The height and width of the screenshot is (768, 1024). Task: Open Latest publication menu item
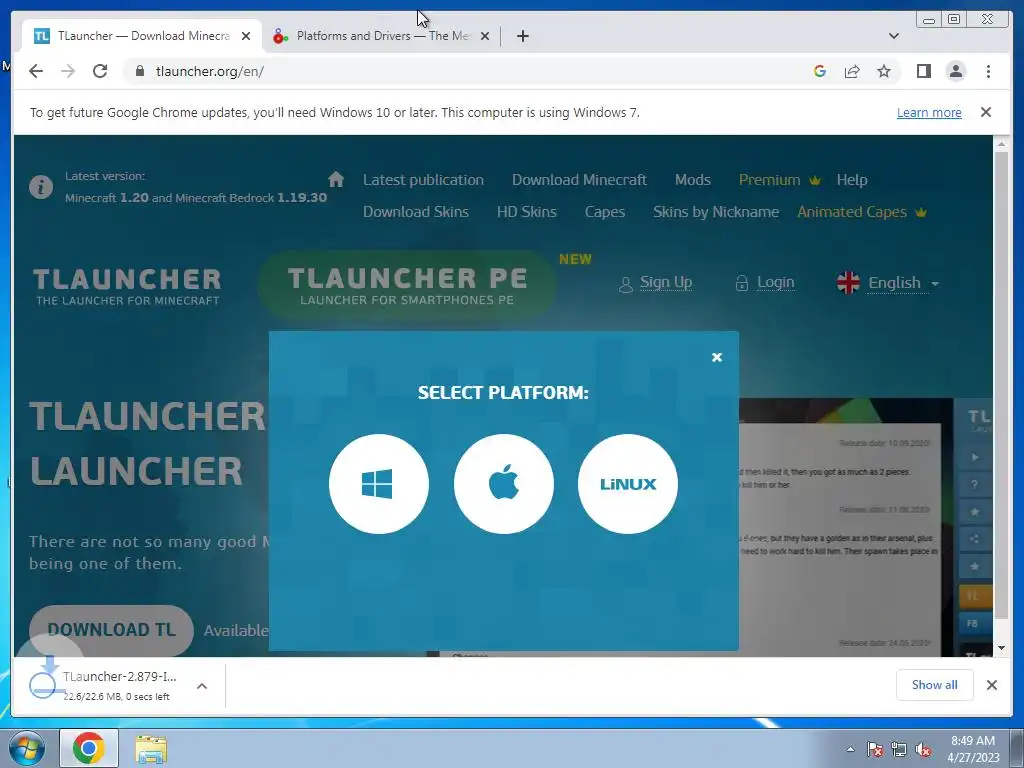[x=423, y=180]
